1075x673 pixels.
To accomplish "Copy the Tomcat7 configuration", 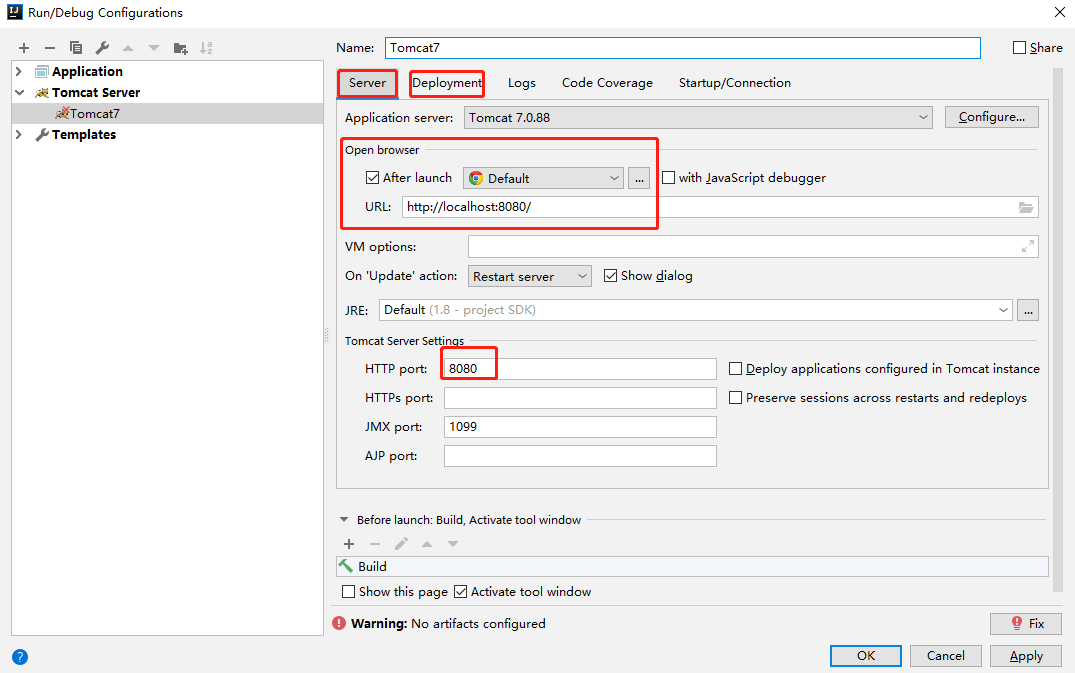I will pos(76,47).
